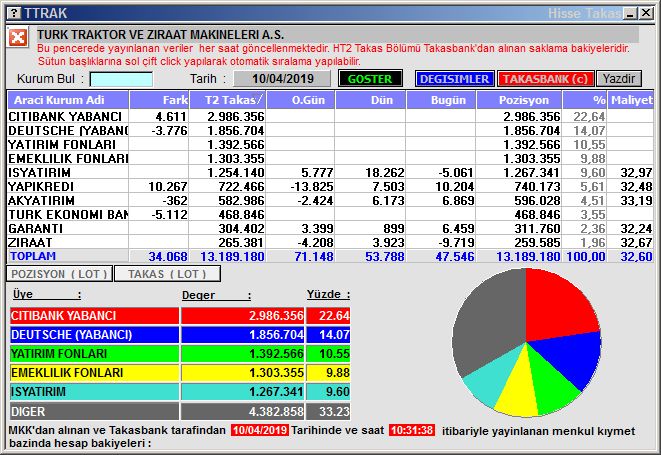Click the blue DEUTSCHE (YABANCI) legend swatch

click(94, 335)
